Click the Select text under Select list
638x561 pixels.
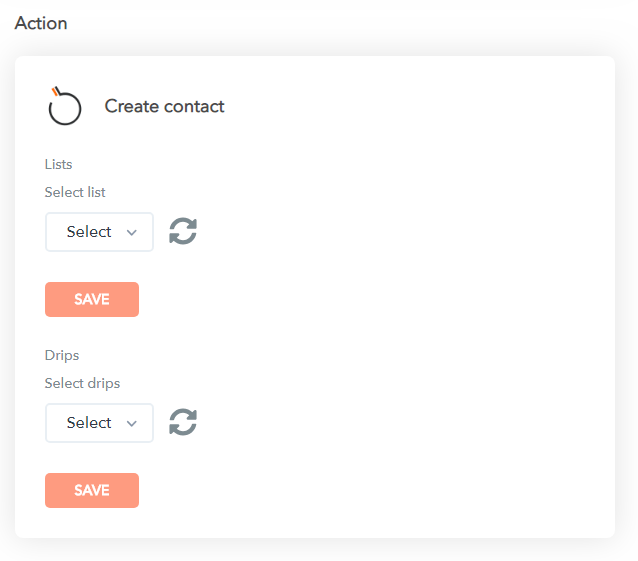click(x=88, y=232)
